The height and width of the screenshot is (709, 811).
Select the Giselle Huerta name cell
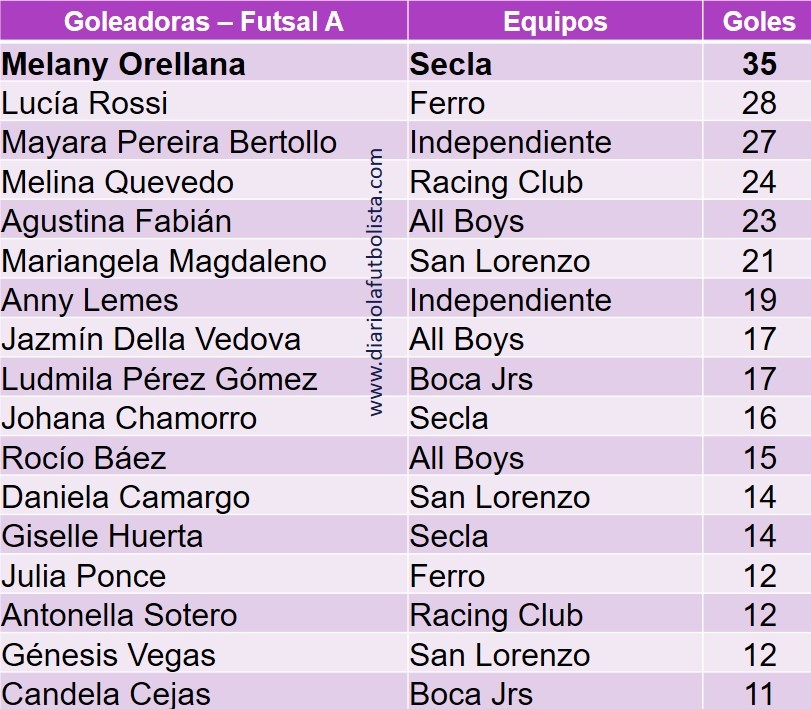tap(102, 536)
